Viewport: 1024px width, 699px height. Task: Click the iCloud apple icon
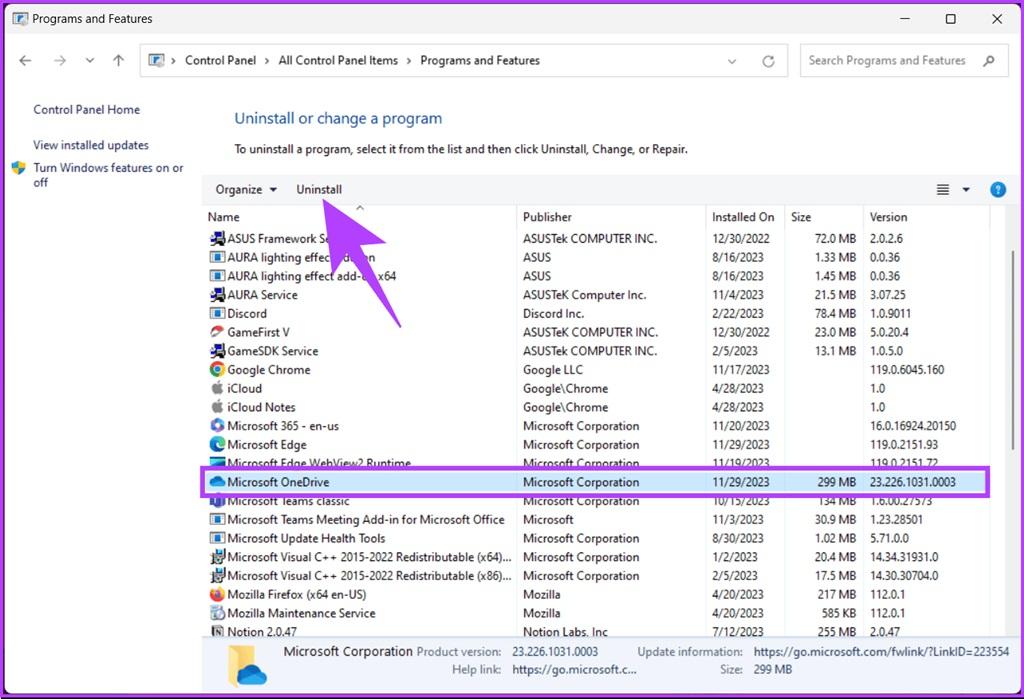(217, 388)
